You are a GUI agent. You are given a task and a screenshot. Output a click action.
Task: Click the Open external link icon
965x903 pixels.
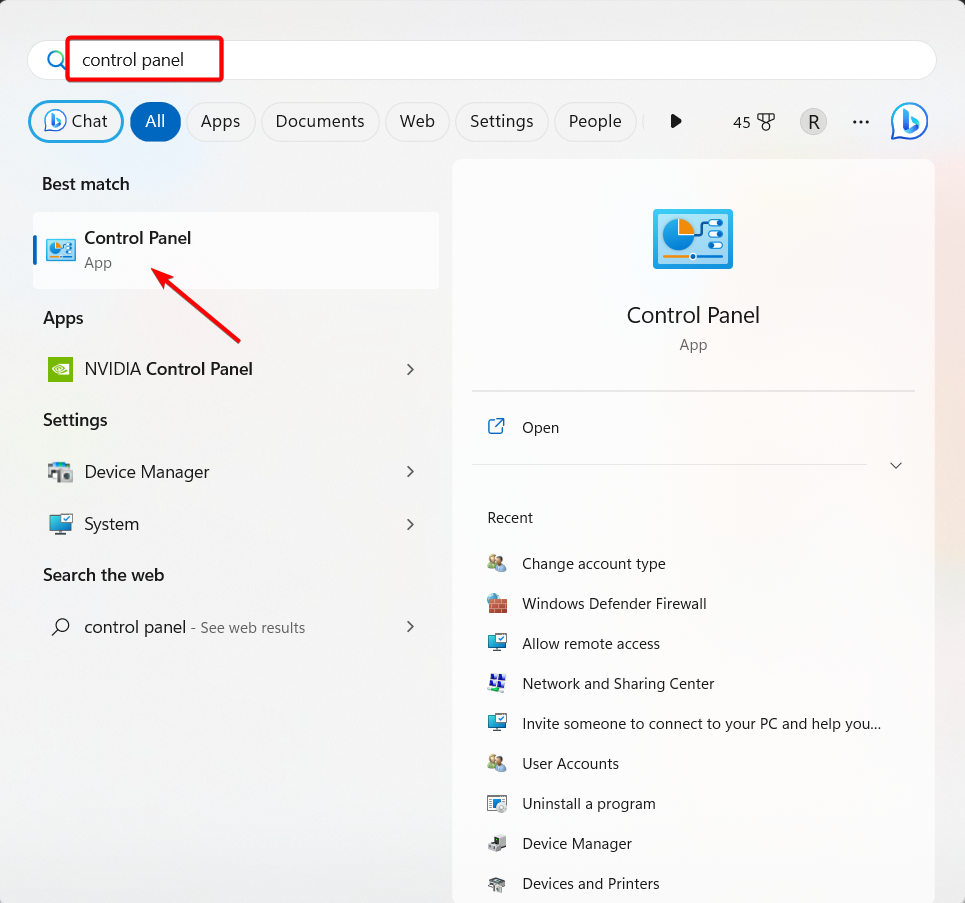pyautogui.click(x=496, y=427)
